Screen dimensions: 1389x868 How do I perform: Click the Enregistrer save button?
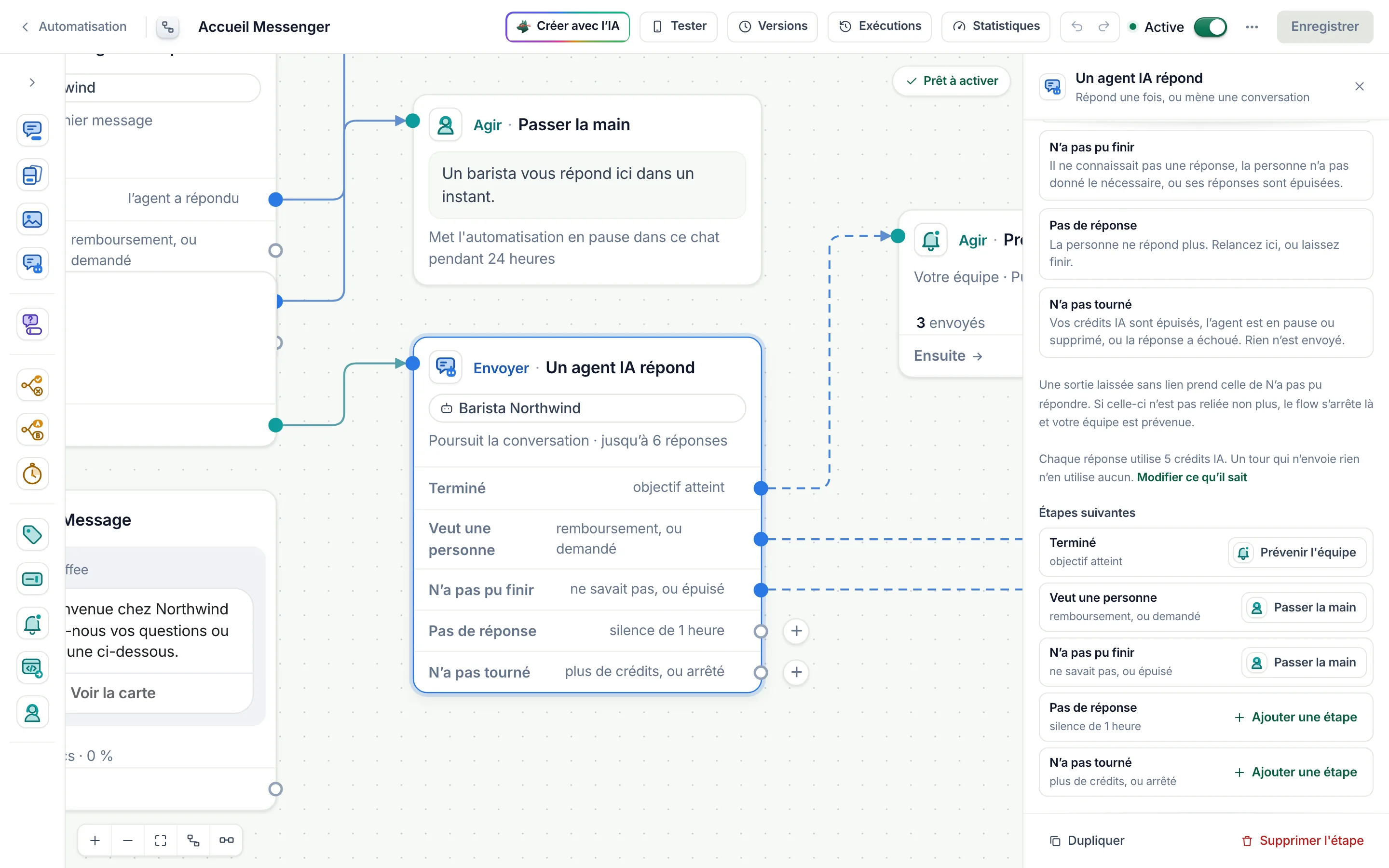pyautogui.click(x=1324, y=27)
